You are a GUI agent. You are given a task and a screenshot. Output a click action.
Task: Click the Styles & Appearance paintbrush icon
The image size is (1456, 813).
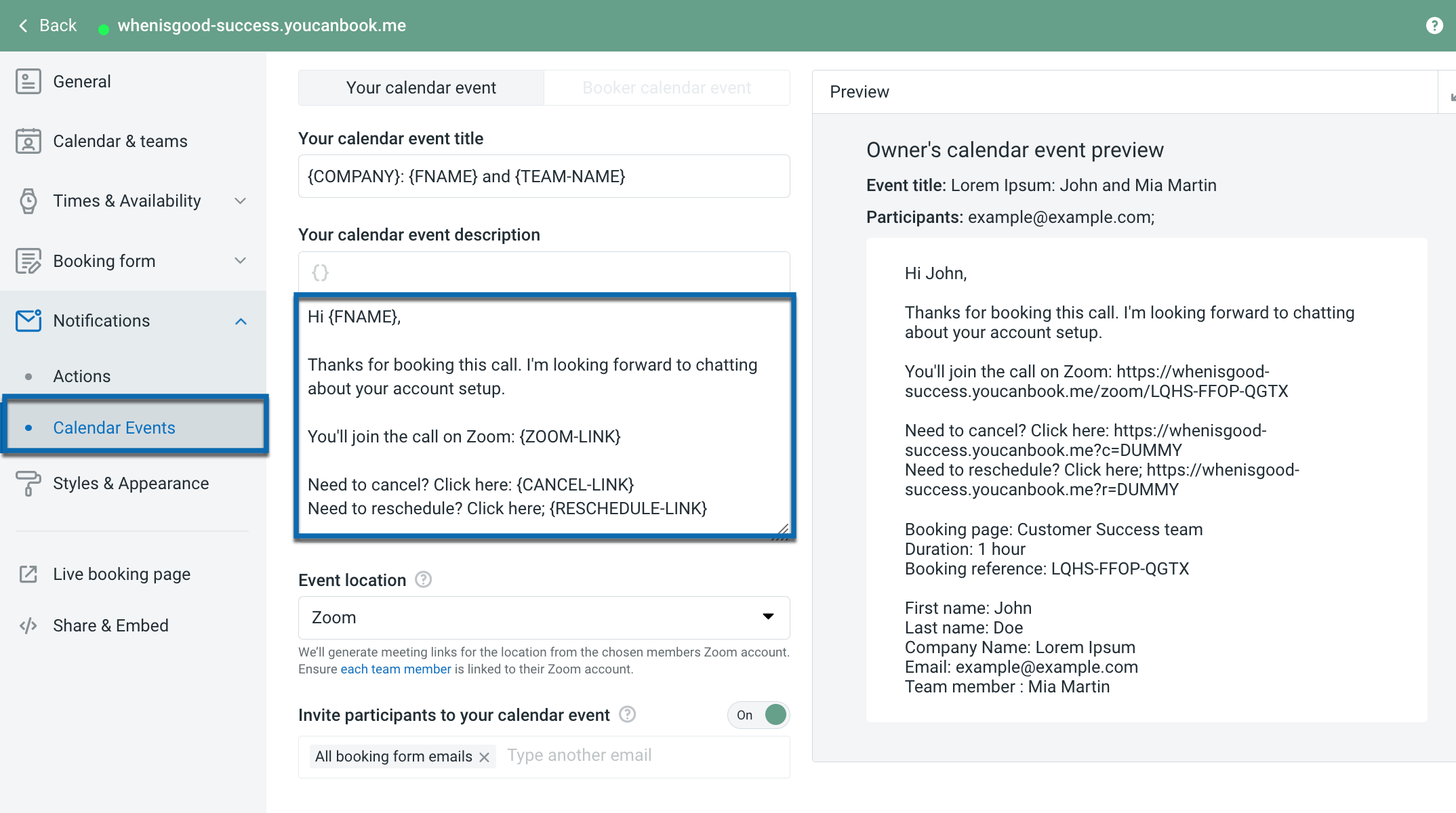click(28, 483)
